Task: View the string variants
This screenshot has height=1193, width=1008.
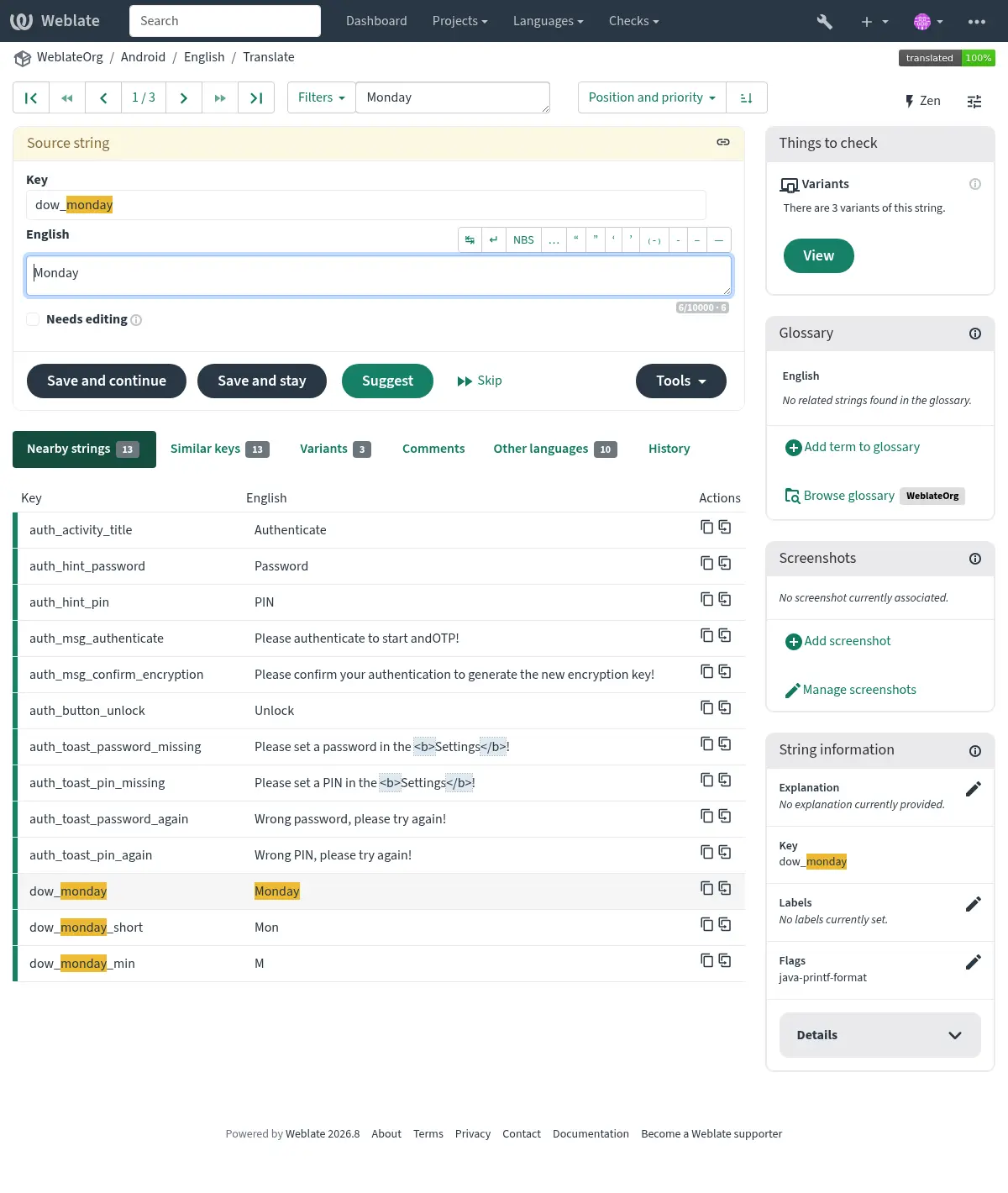Action: [819, 256]
